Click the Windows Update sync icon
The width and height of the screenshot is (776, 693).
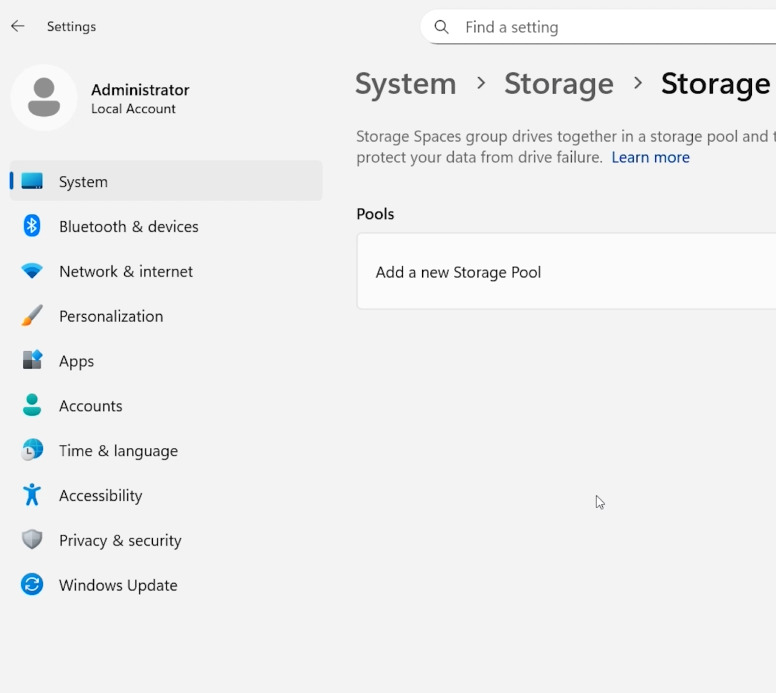pos(32,585)
